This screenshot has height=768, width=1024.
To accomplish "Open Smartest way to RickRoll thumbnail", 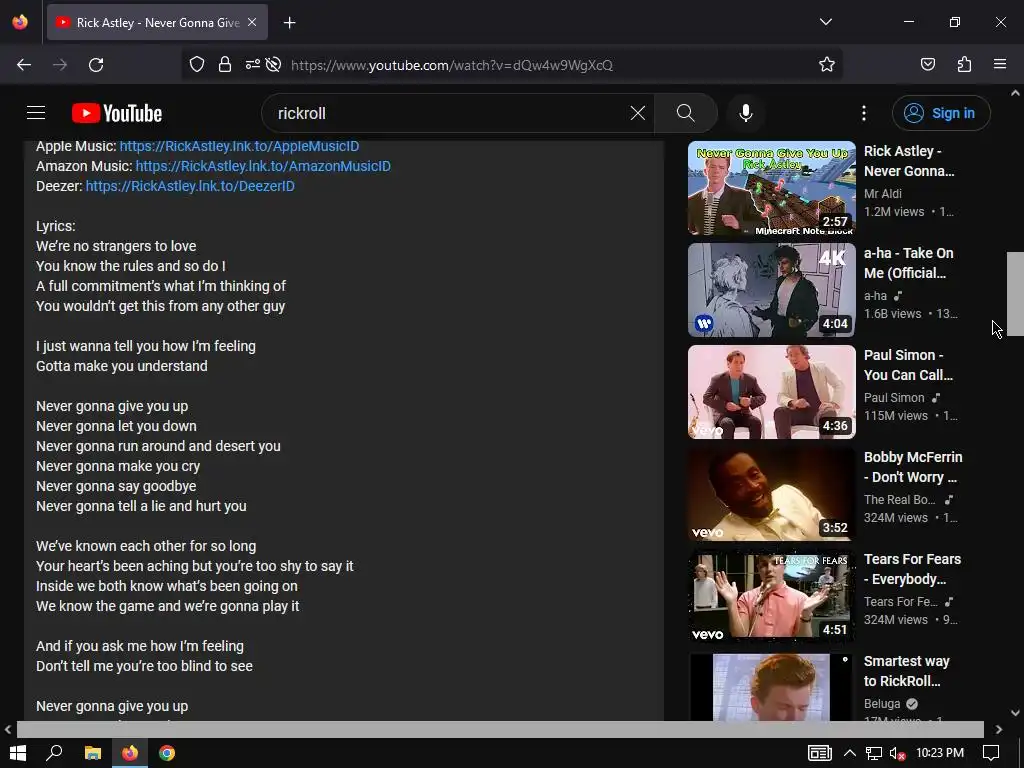I will click(771, 687).
